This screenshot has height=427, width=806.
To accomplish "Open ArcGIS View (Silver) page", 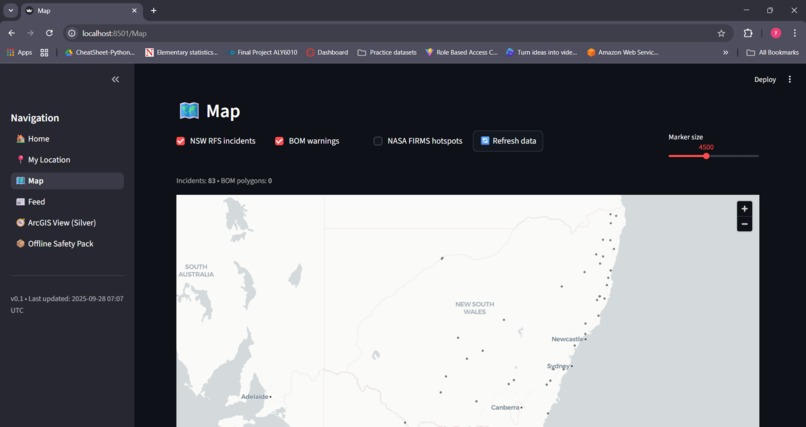I will 67,223.
